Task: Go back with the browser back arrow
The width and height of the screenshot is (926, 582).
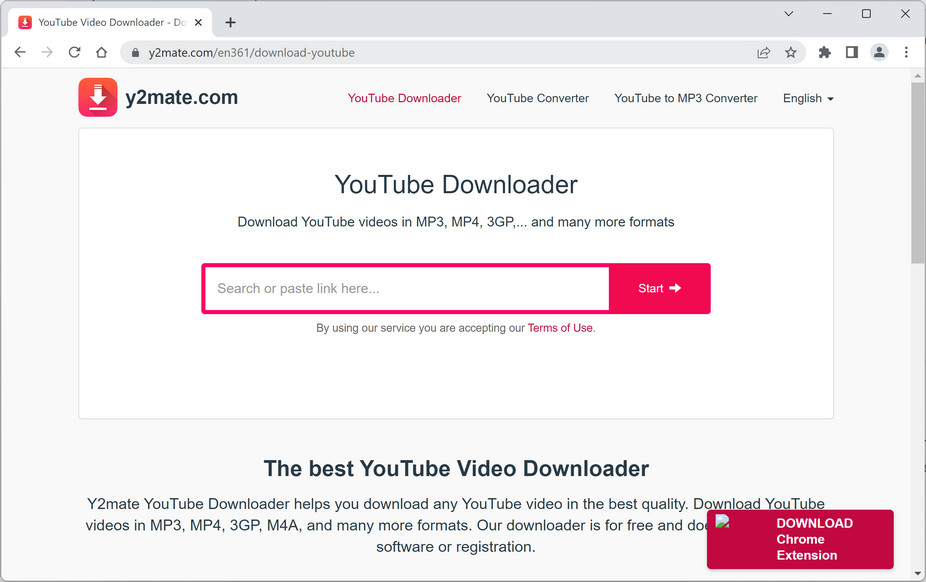Action: click(x=20, y=53)
